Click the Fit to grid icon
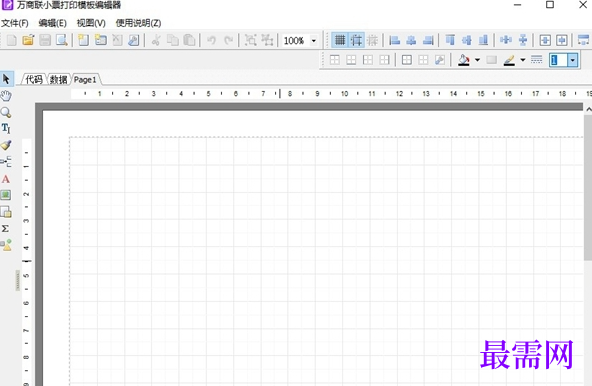592x386 pixels. coord(373,40)
